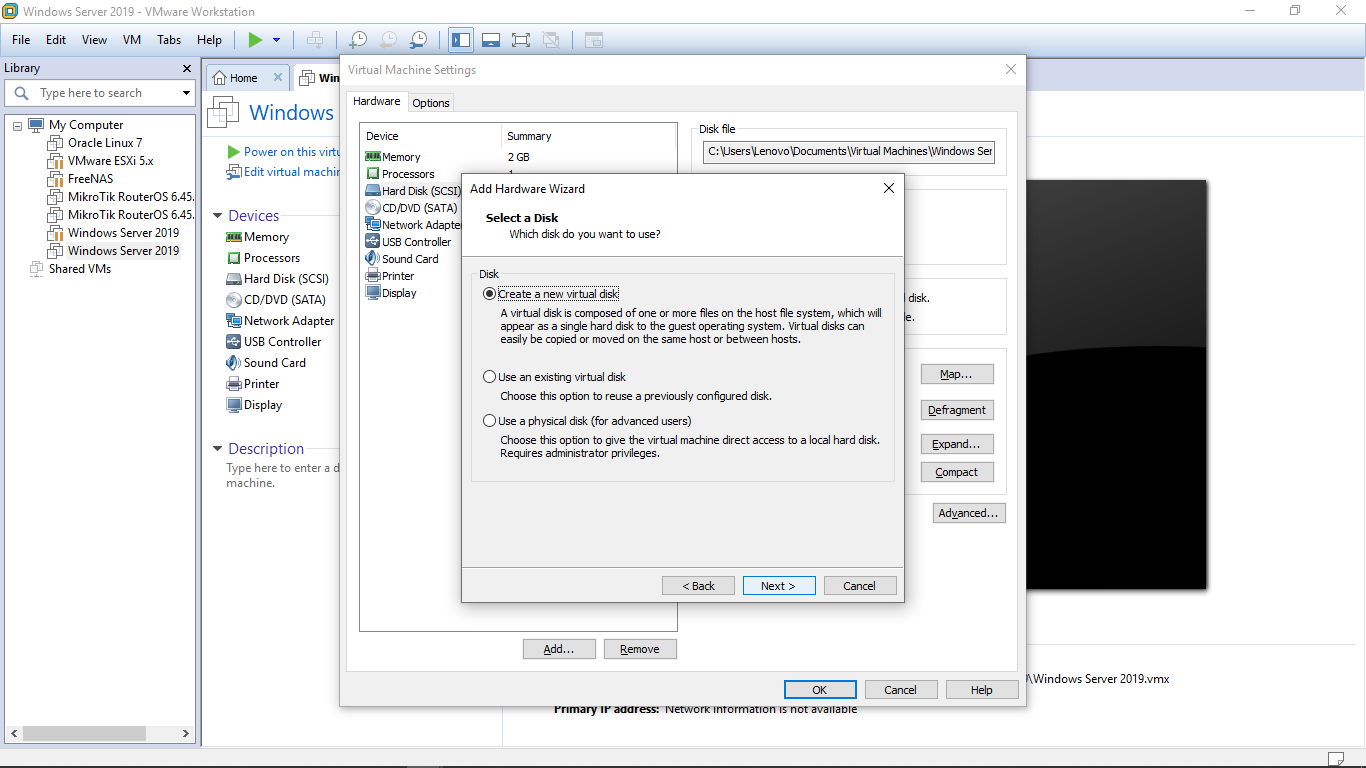Take a snapshot using the toolbar icon
This screenshot has width=1366, height=768.
357,40
